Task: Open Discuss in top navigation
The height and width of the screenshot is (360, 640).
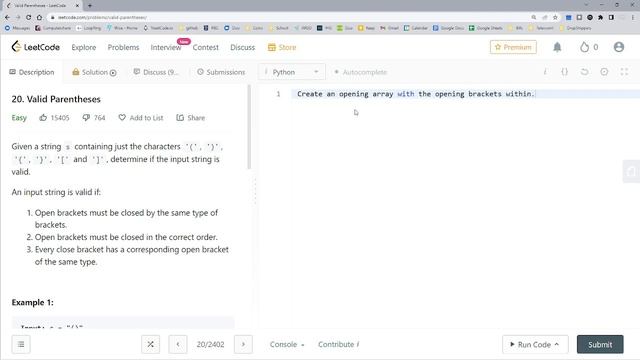Action: (x=242, y=47)
